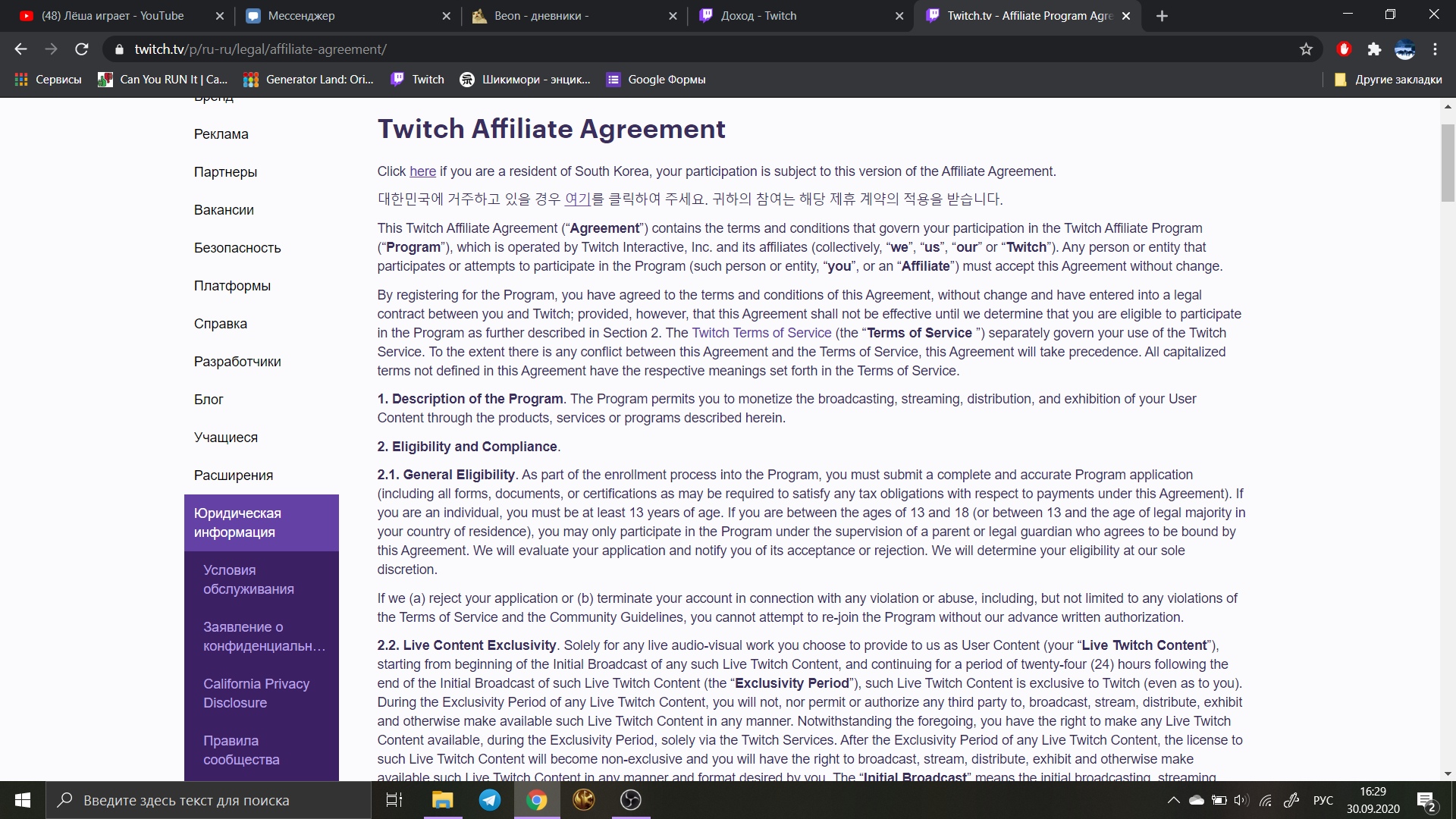Switch to the Доход - Twitch tab

[x=801, y=16]
